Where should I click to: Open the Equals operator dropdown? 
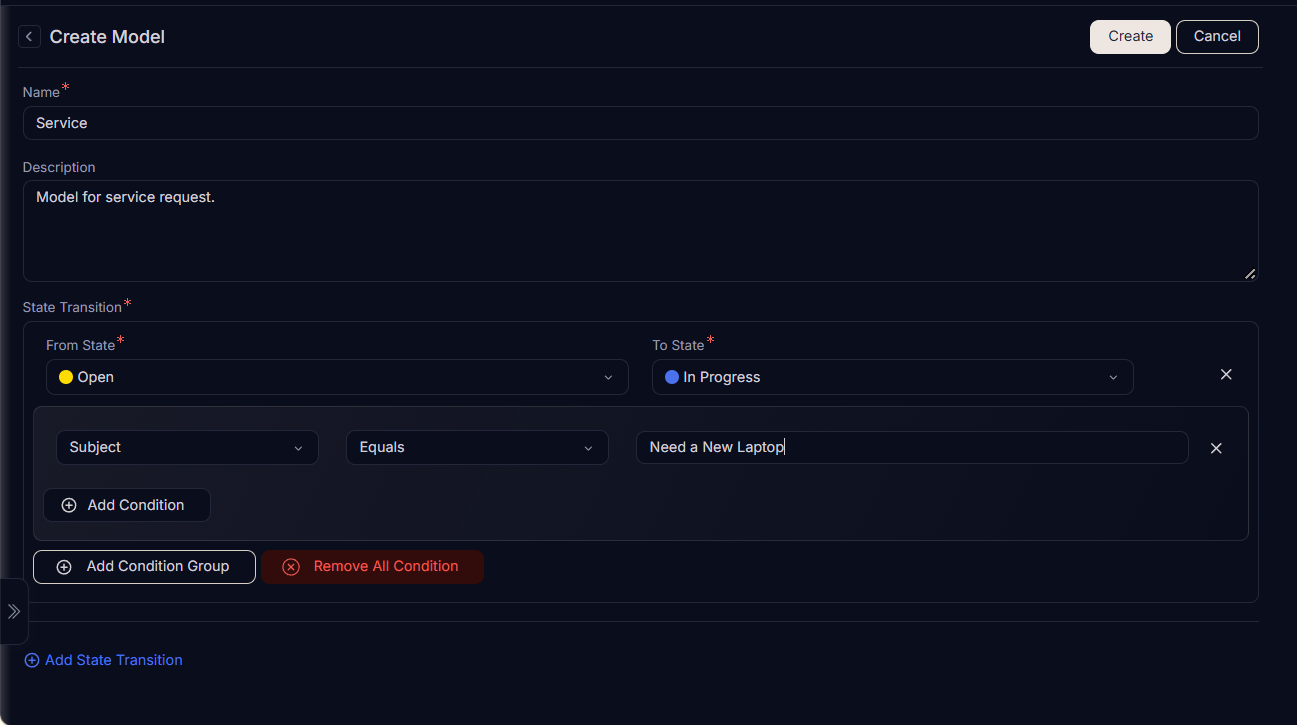(477, 447)
